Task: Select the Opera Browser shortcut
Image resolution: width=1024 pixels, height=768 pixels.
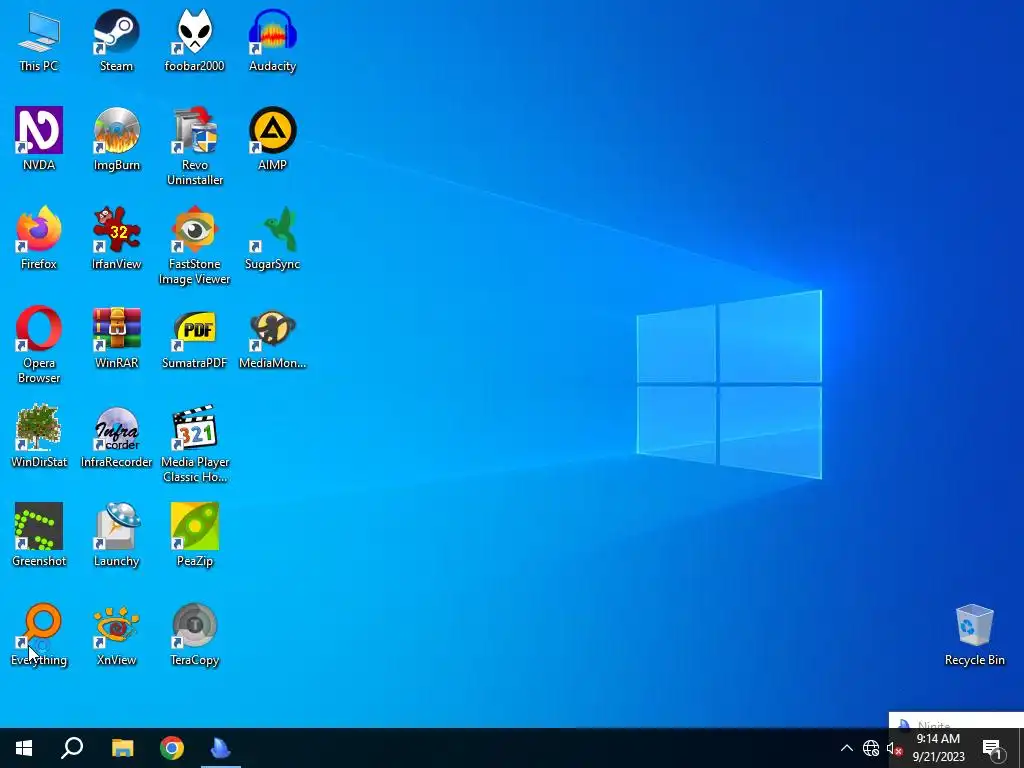Action: 39,345
